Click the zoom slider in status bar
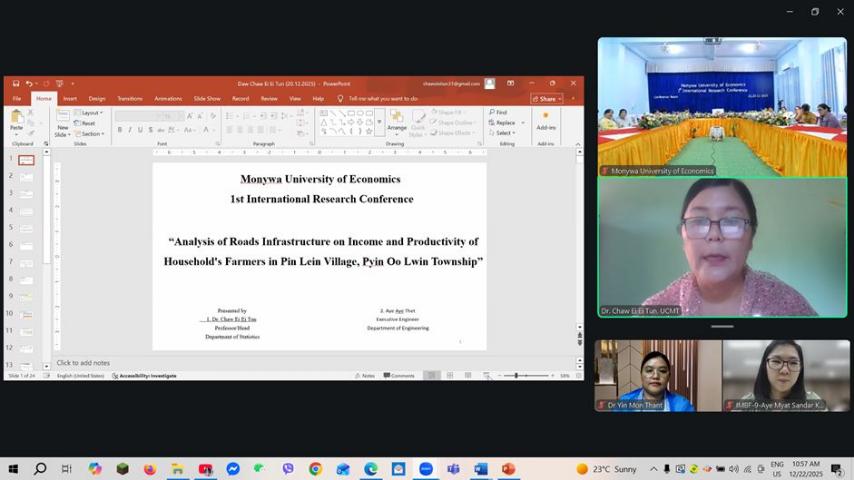This screenshot has width=854, height=480. pos(517,375)
